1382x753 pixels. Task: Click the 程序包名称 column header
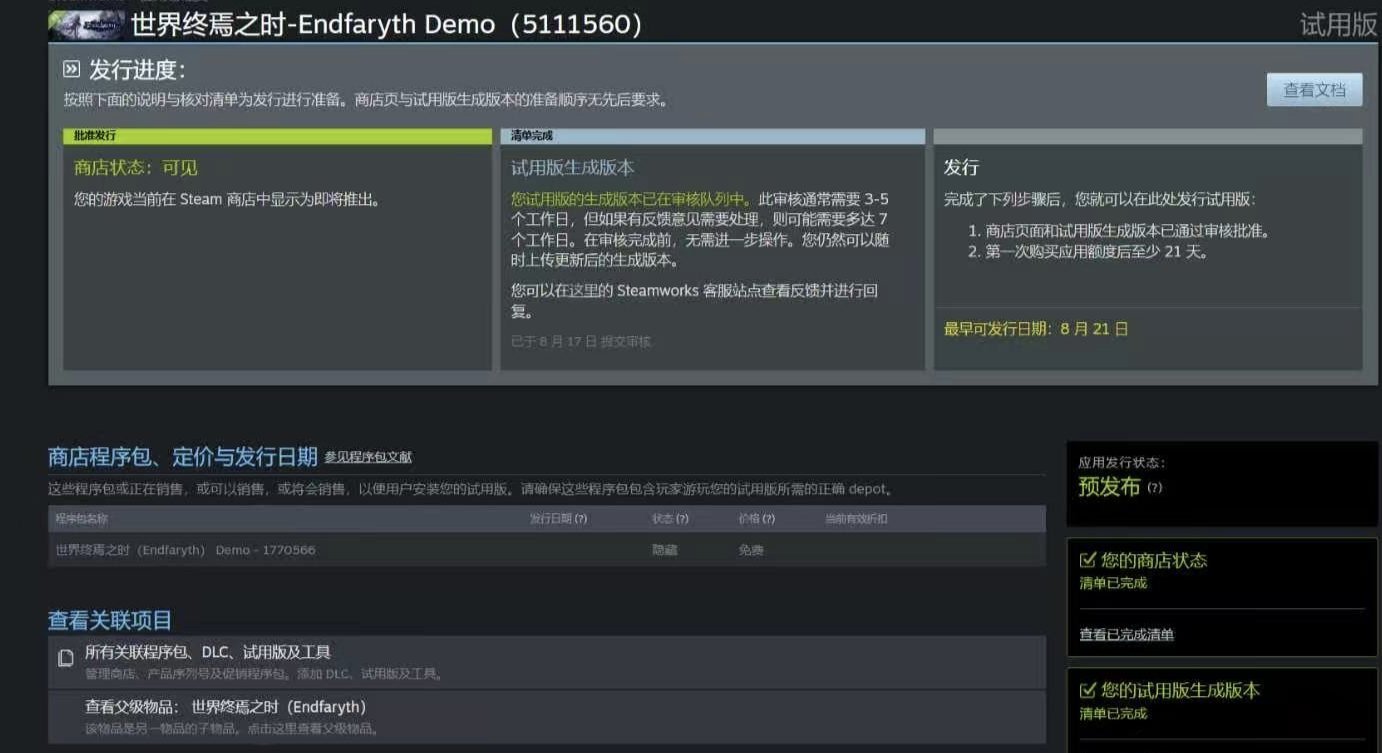pyautogui.click(x=82, y=519)
